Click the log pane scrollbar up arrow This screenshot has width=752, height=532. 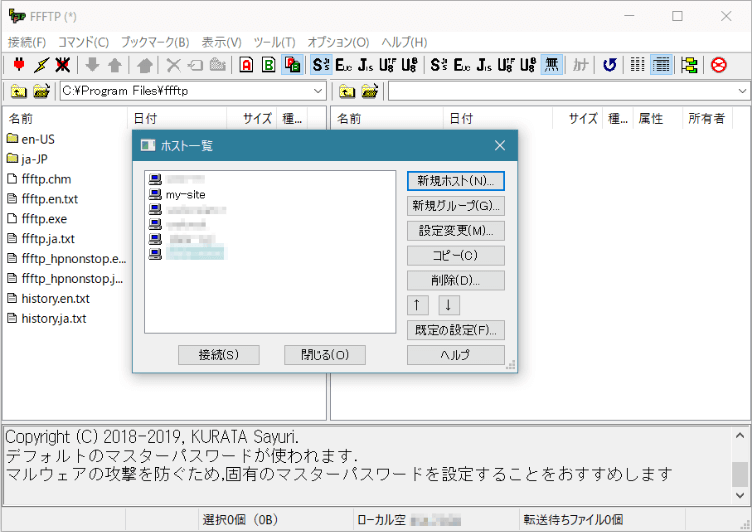(x=740, y=435)
